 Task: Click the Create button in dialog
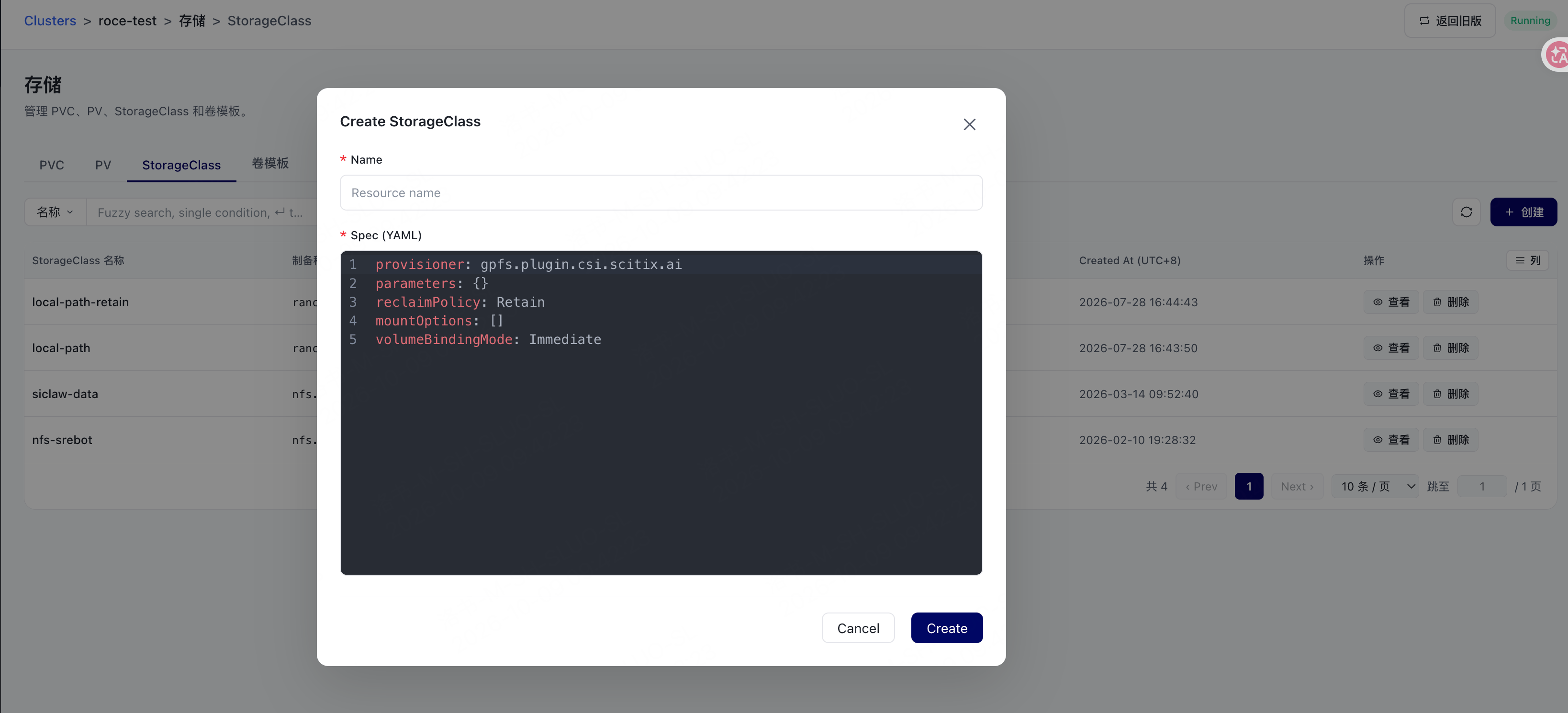pos(947,628)
